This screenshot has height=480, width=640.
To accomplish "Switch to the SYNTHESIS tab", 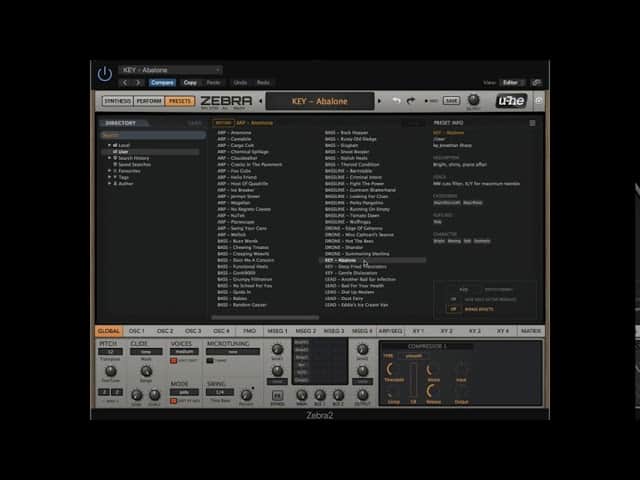I will click(118, 101).
